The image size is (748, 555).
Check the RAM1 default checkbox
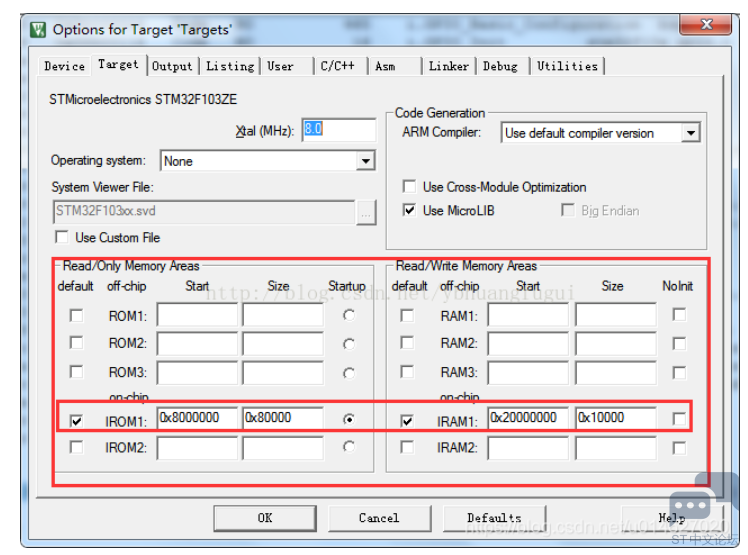coord(407,315)
